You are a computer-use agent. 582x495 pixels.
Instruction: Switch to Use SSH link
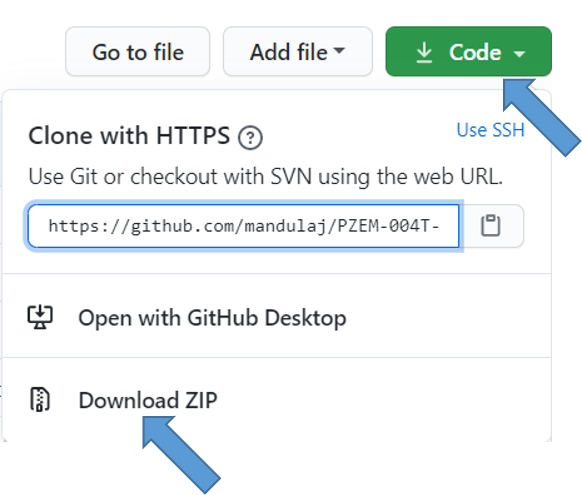490,130
